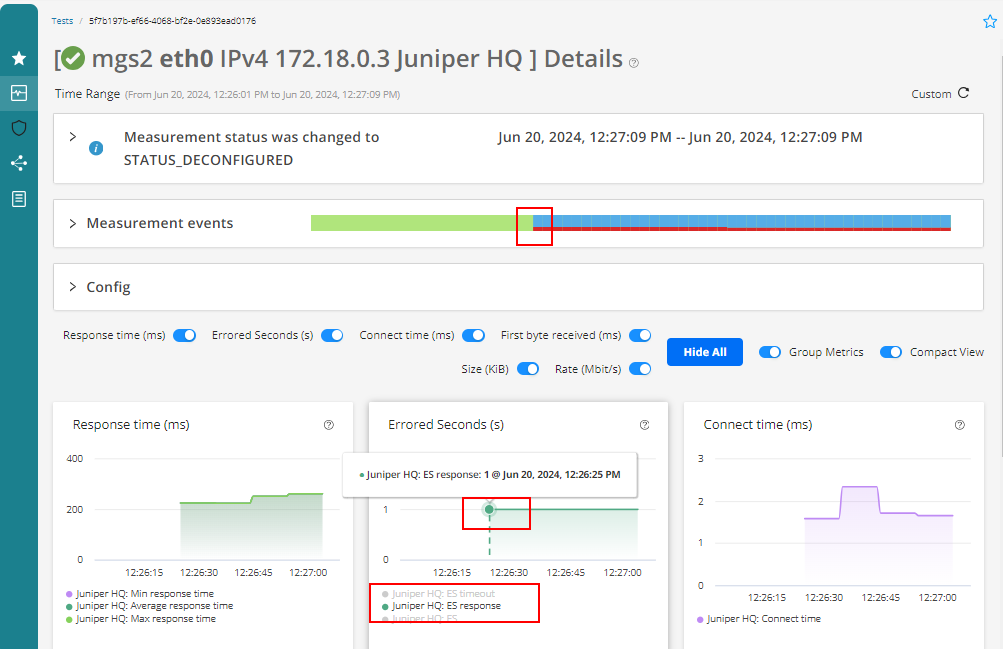Click the Custom time range refresh icon
This screenshot has height=649, width=1003.
coord(964,93)
